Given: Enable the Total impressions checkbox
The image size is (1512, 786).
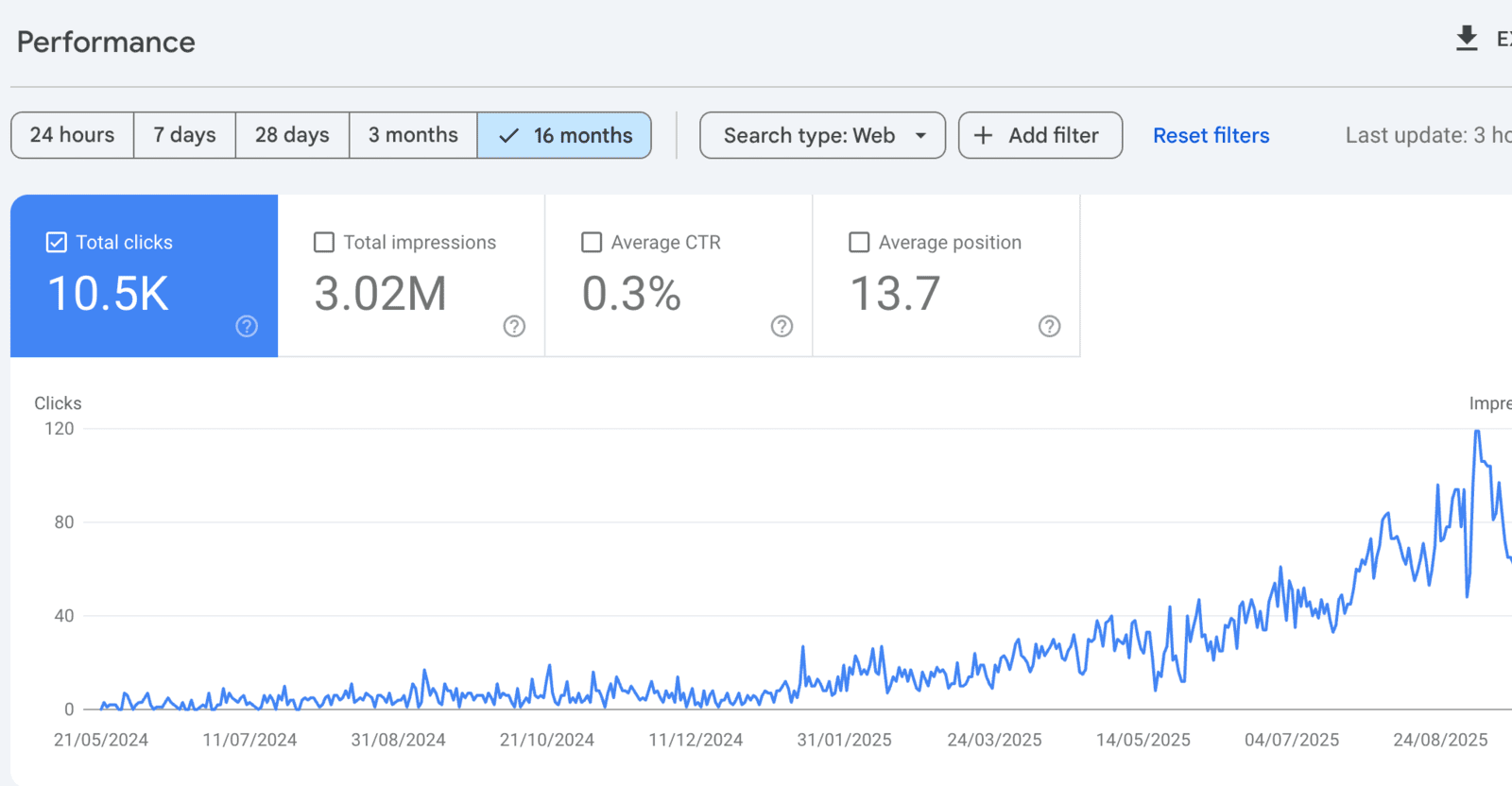Looking at the screenshot, I should pos(324,243).
